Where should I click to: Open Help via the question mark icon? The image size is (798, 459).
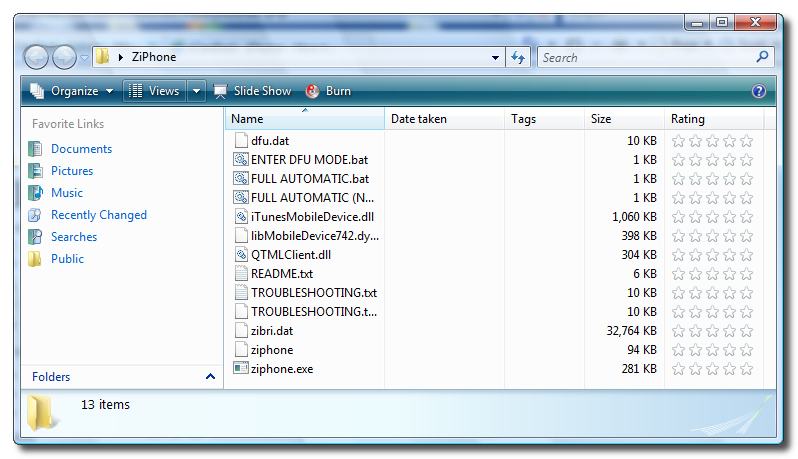(759, 91)
